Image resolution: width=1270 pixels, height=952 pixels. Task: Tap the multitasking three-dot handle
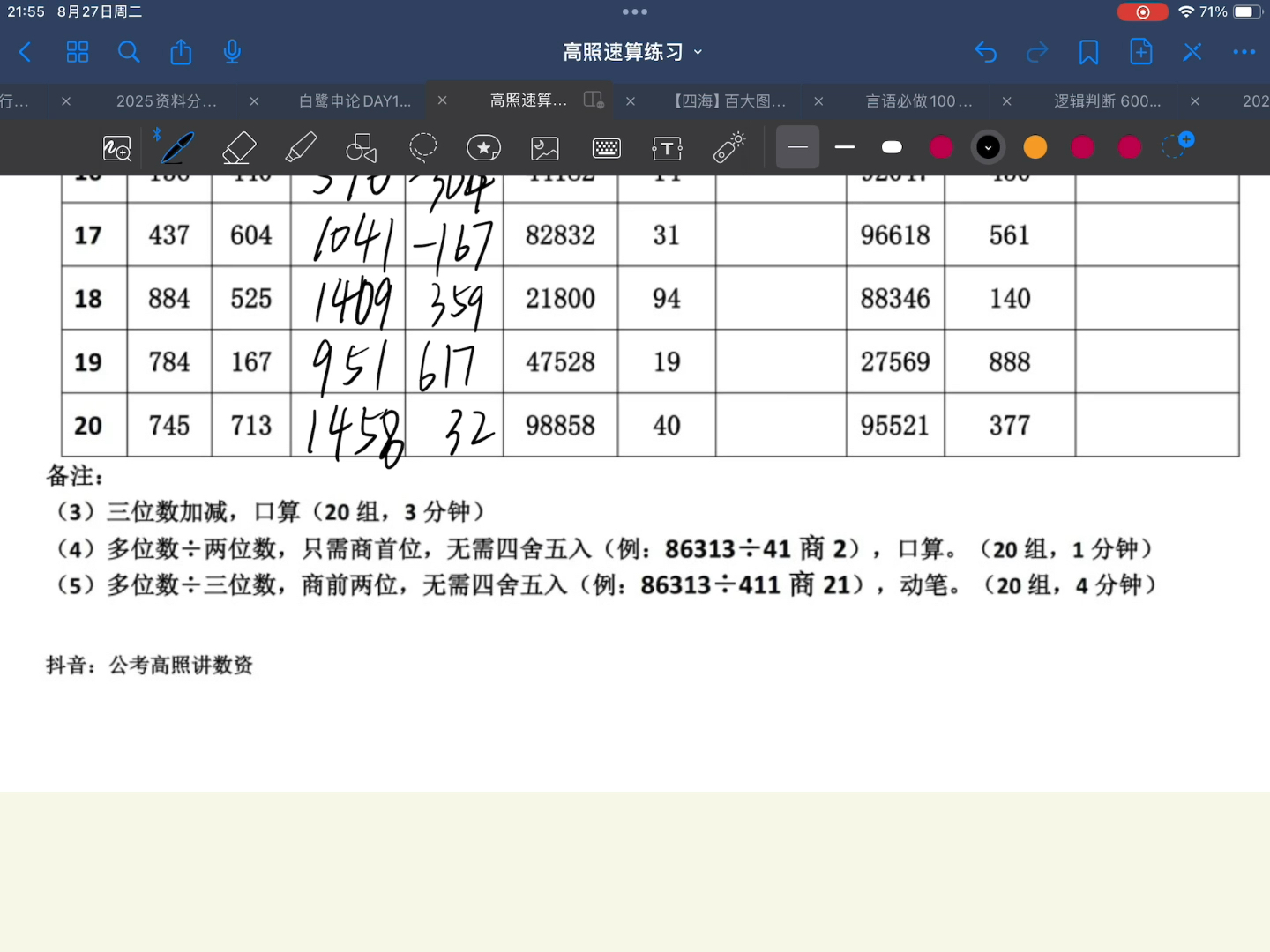pyautogui.click(x=635, y=11)
